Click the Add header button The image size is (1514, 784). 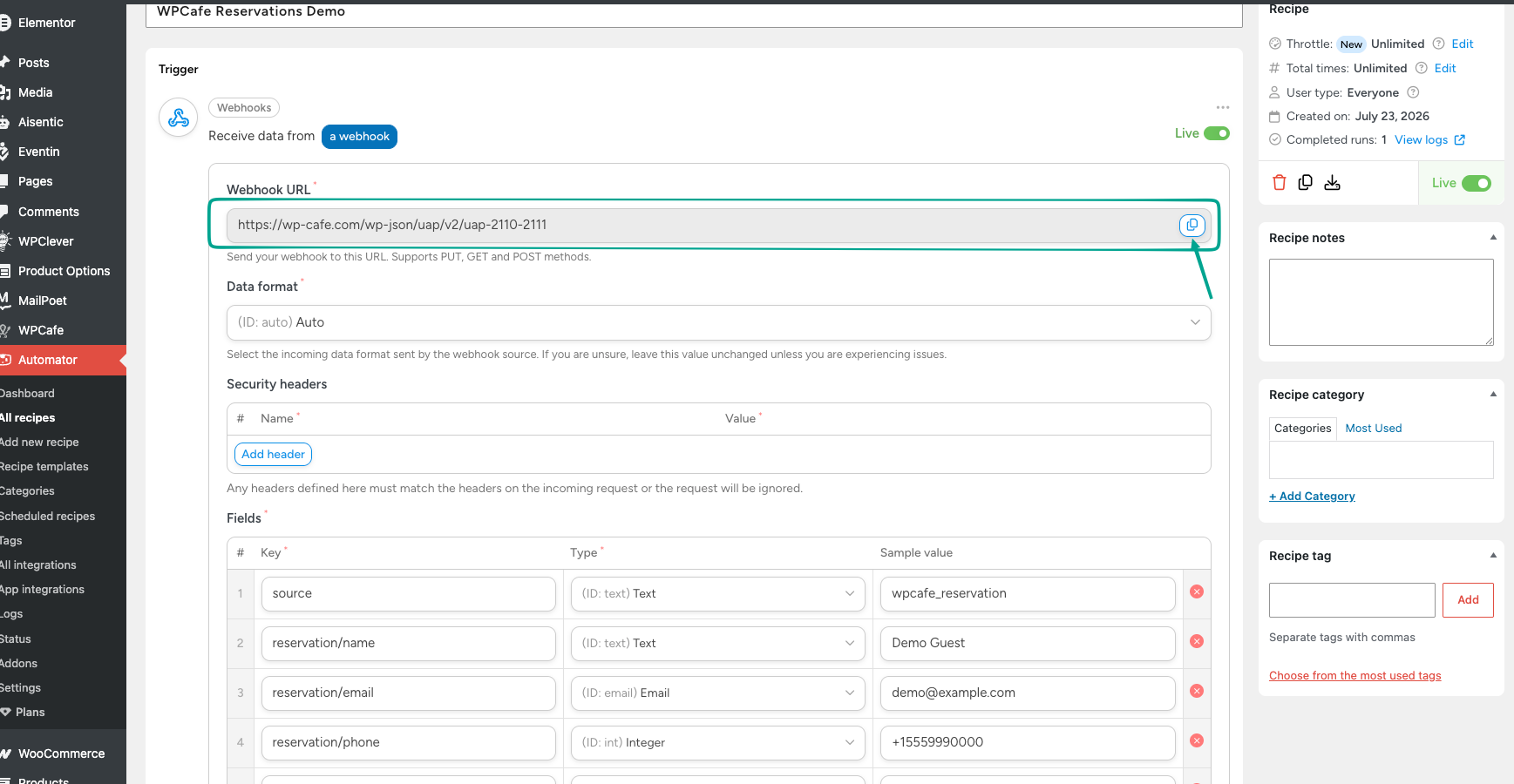[273, 454]
